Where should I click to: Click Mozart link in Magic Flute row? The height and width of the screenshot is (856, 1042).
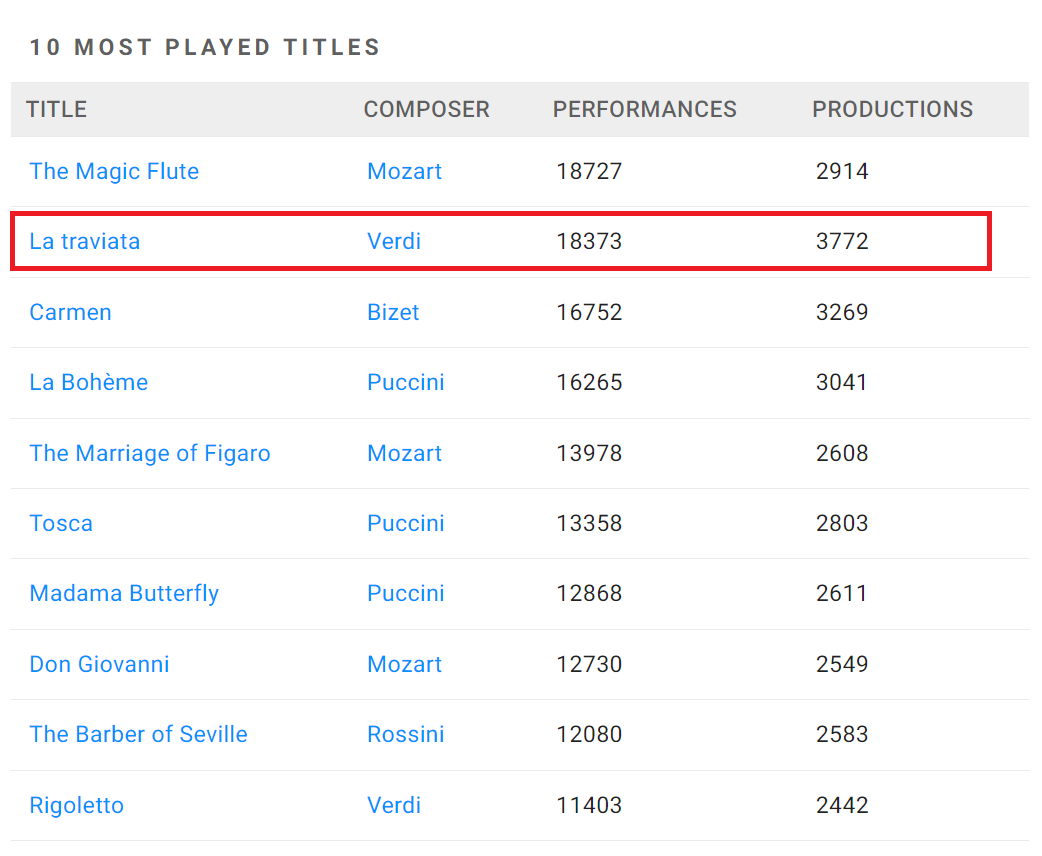coord(405,171)
